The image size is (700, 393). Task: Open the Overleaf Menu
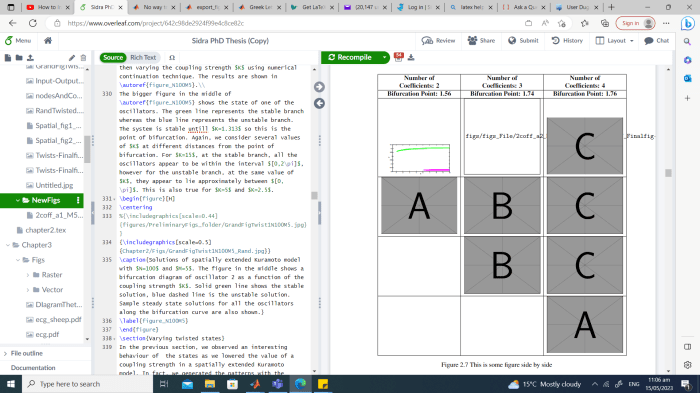[x=18, y=41]
